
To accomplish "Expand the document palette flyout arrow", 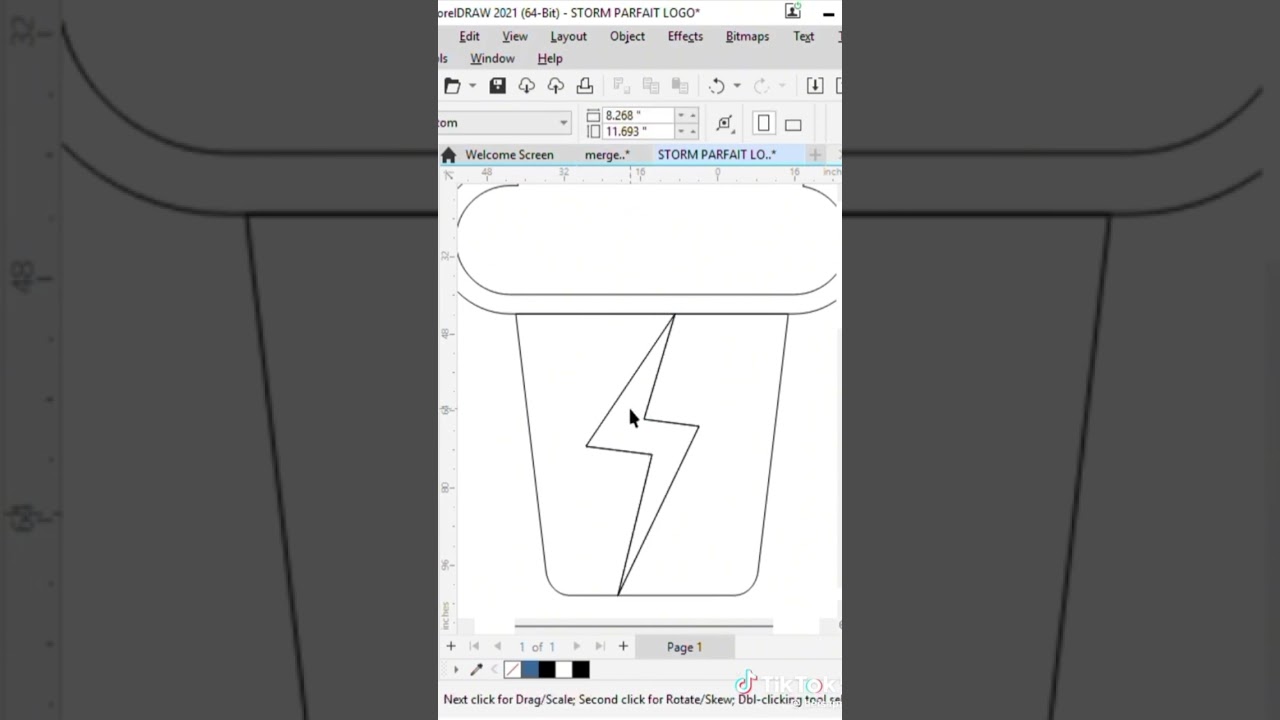I will (x=456, y=670).
